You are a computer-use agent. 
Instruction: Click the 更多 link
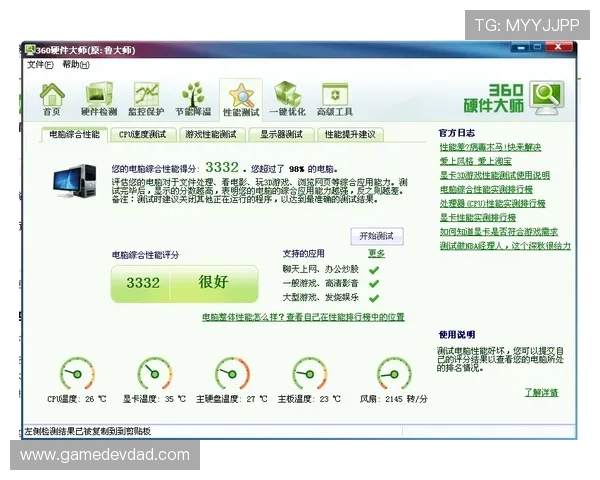(x=376, y=253)
